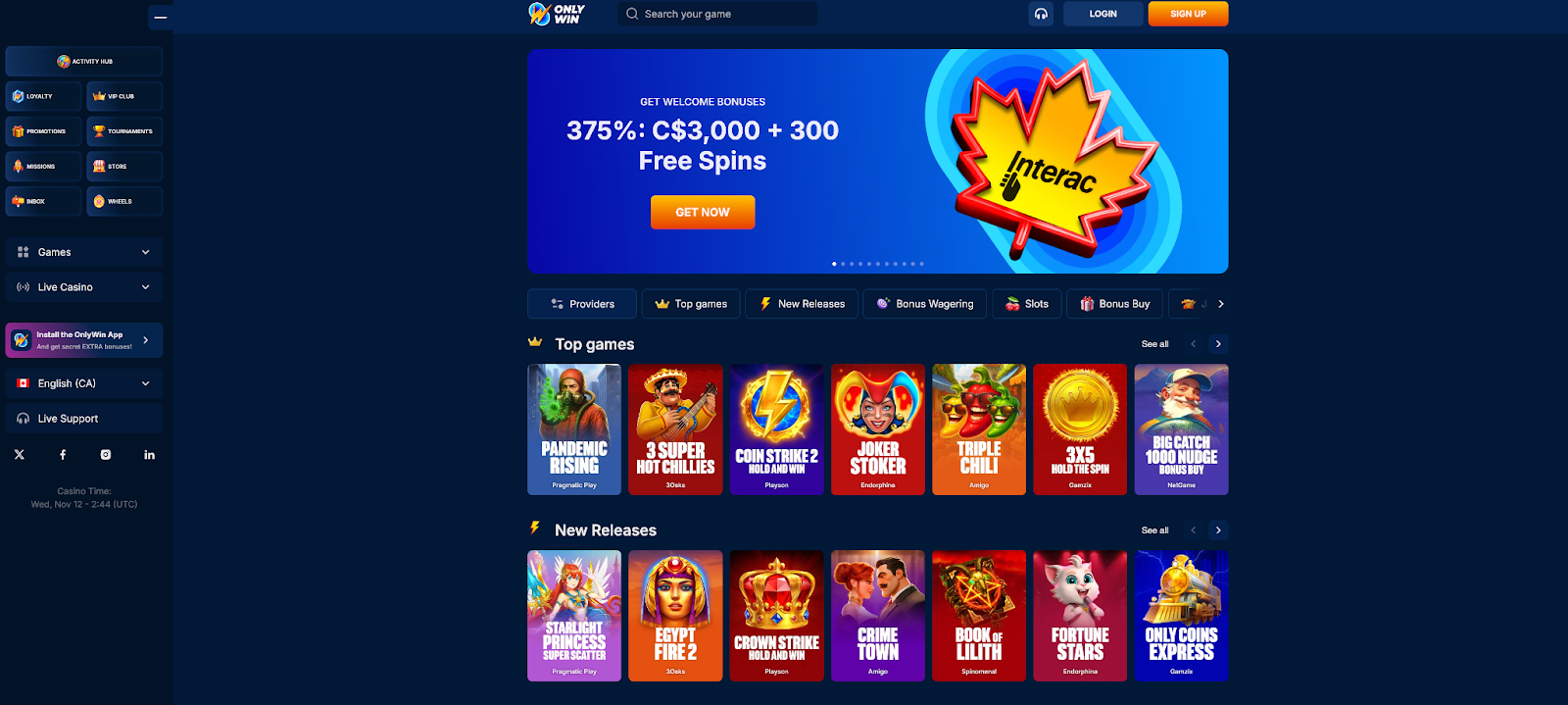Expand the Games menu
The width and height of the screenshot is (1568, 705).
(84, 252)
